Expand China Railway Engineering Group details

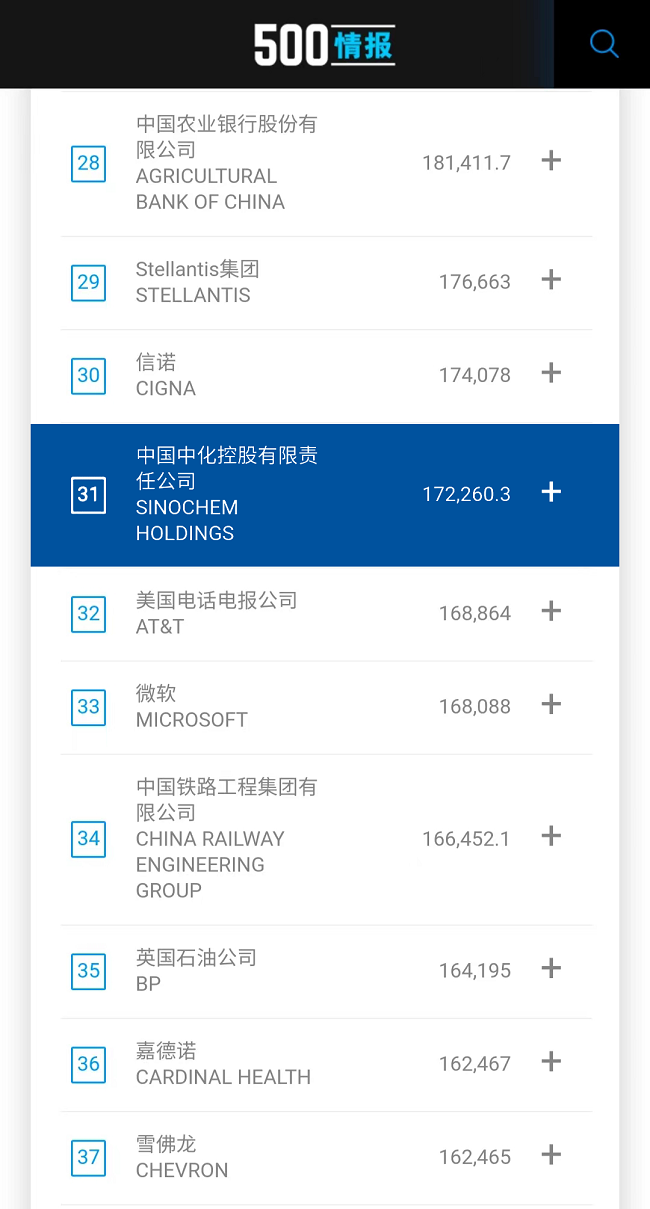(x=551, y=836)
